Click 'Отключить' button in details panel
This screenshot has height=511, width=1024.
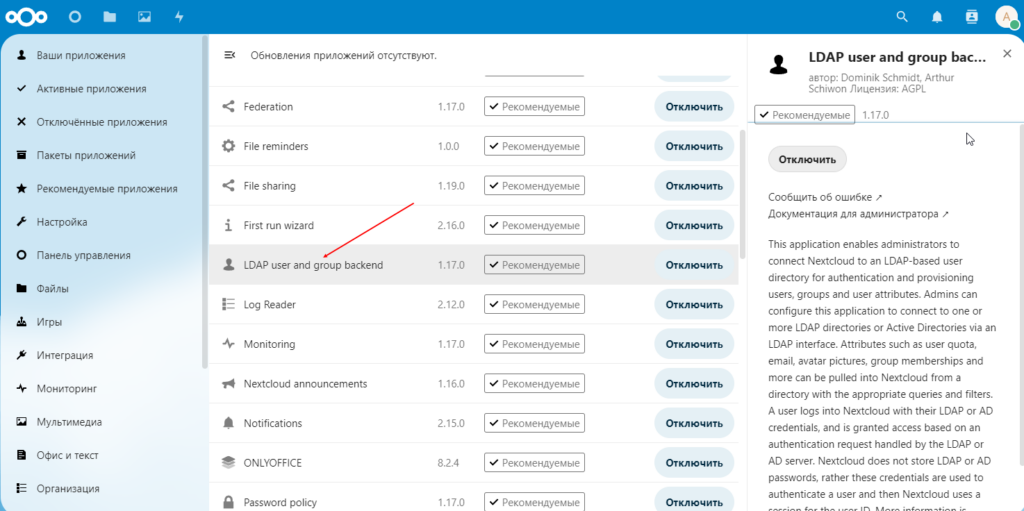(807, 159)
